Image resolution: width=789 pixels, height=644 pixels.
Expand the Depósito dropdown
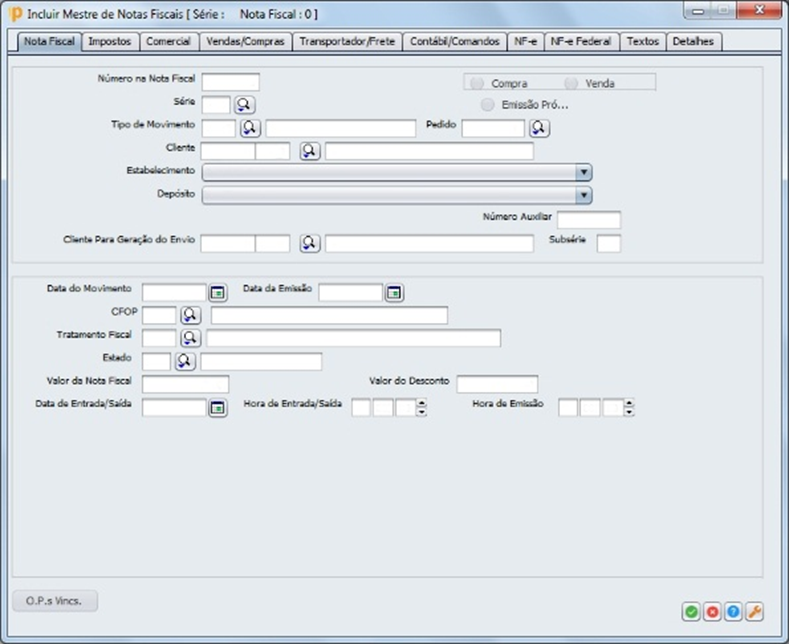[x=583, y=195]
